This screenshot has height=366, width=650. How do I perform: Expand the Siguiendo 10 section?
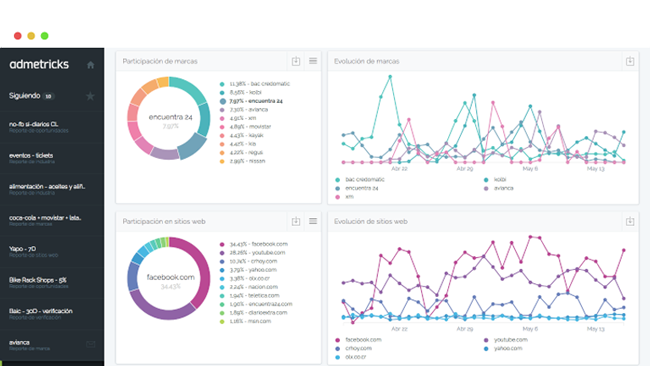pos(32,96)
